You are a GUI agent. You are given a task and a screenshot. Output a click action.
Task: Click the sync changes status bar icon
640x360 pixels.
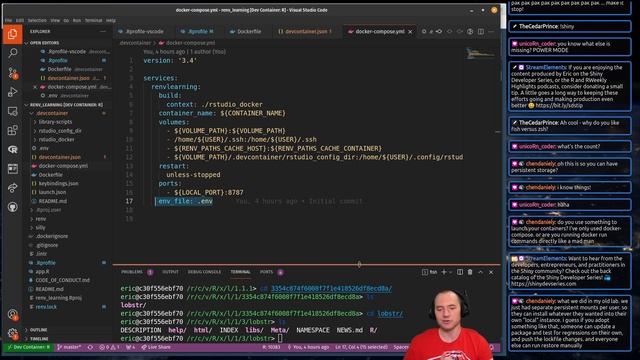[90, 347]
